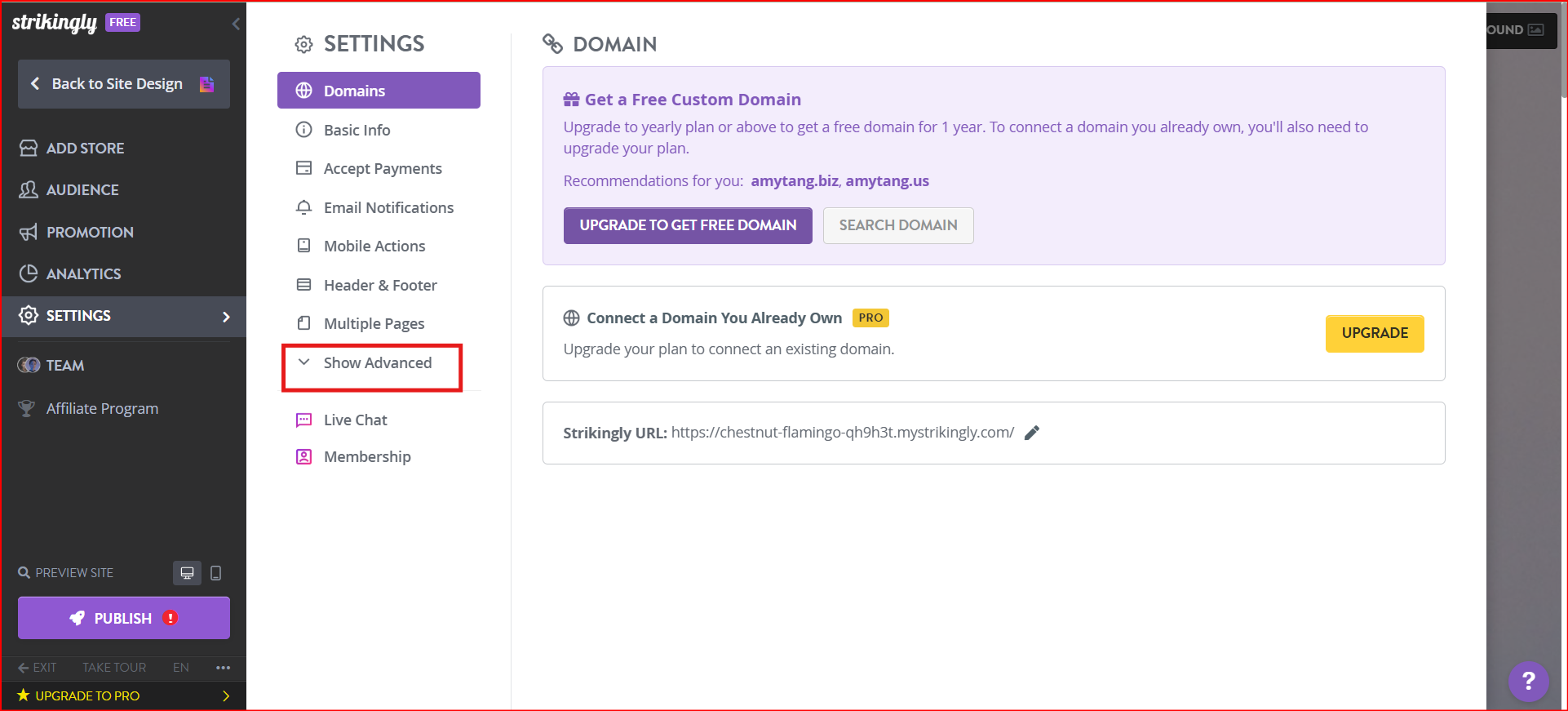1568x711 pixels.
Task: Click the Basic Info circle-i icon
Action: point(303,130)
